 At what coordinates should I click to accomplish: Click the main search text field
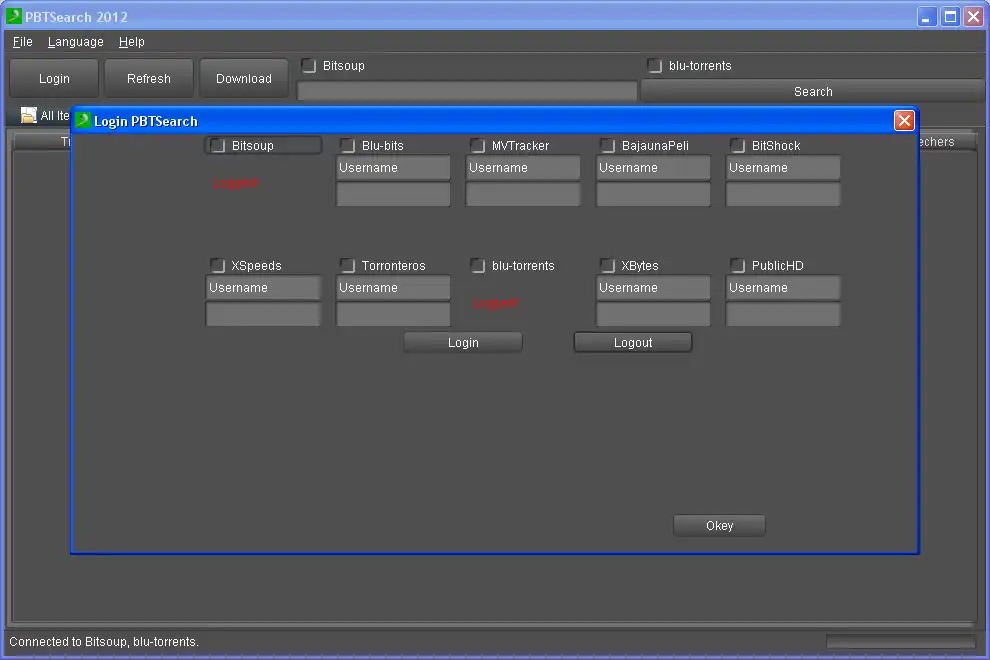pyautogui.click(x=467, y=91)
